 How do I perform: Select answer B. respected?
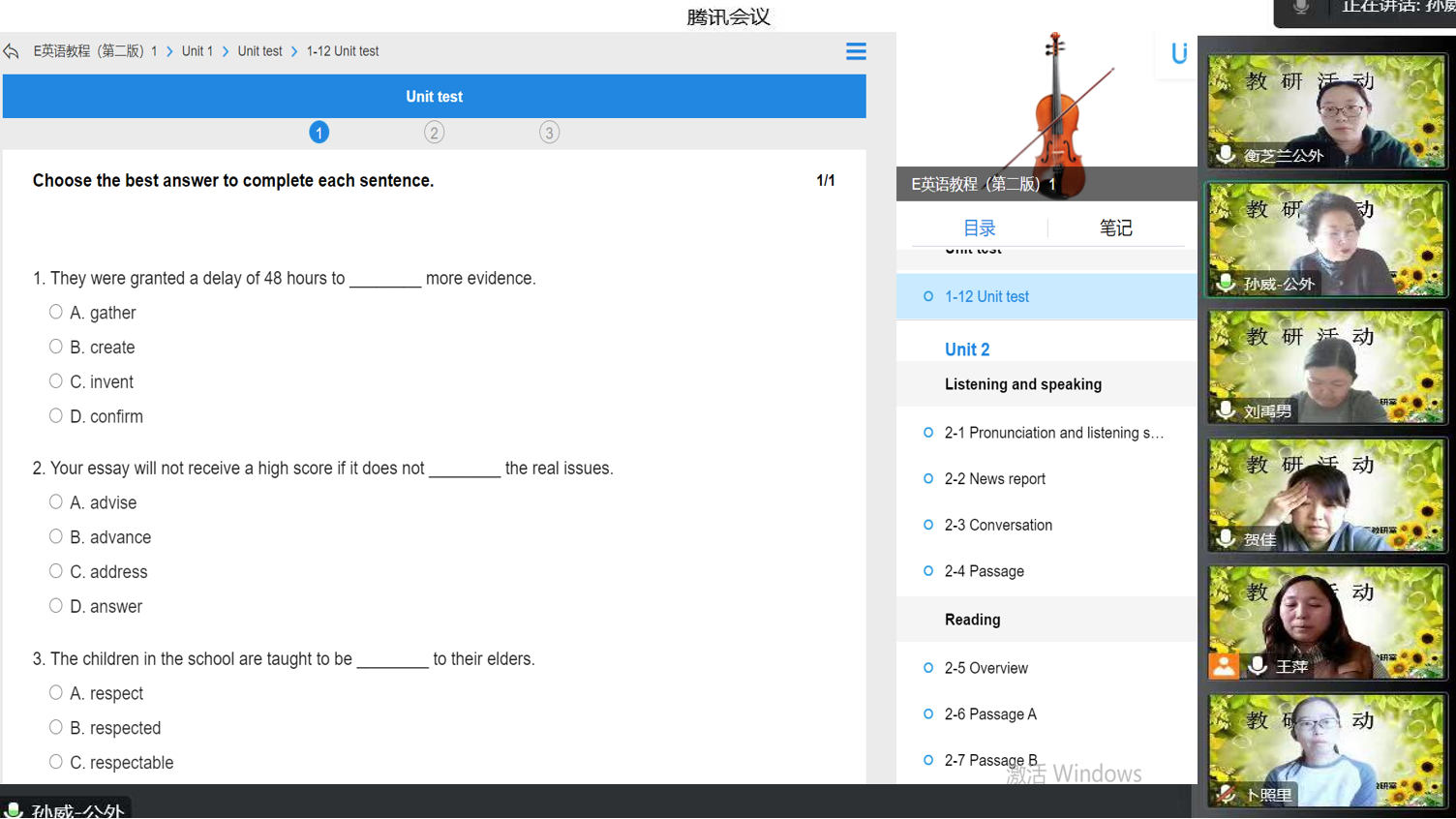(56, 727)
